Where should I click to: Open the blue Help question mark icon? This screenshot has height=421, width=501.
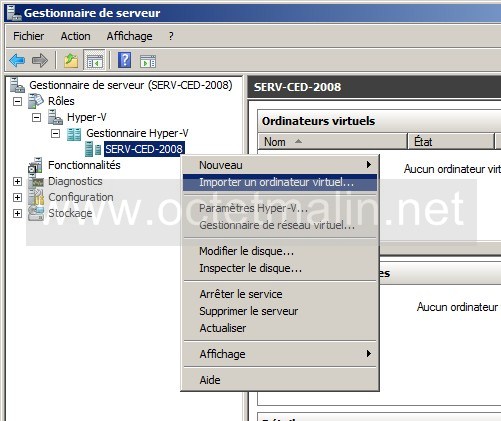coord(124,60)
